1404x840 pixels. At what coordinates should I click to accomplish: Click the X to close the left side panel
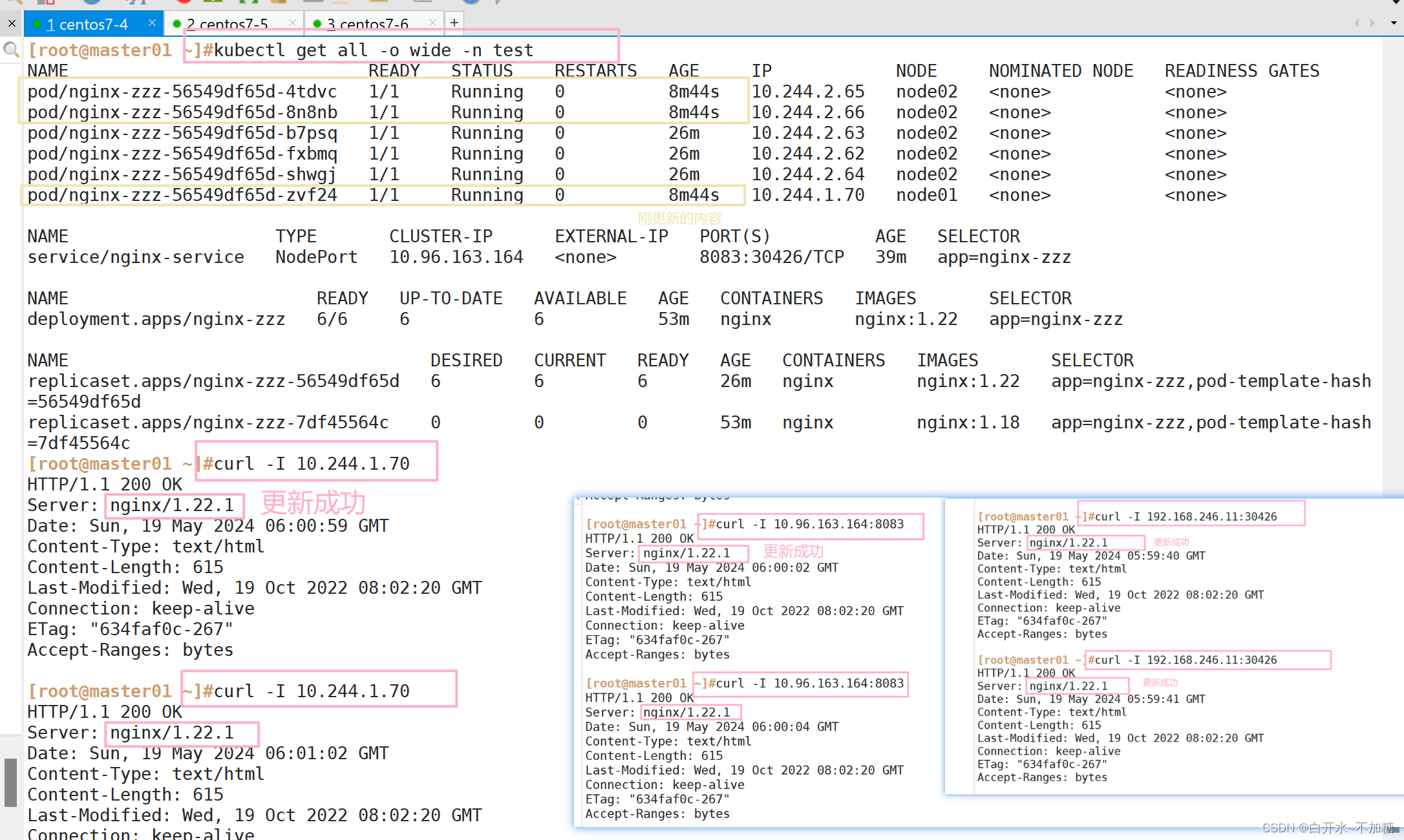[x=12, y=23]
